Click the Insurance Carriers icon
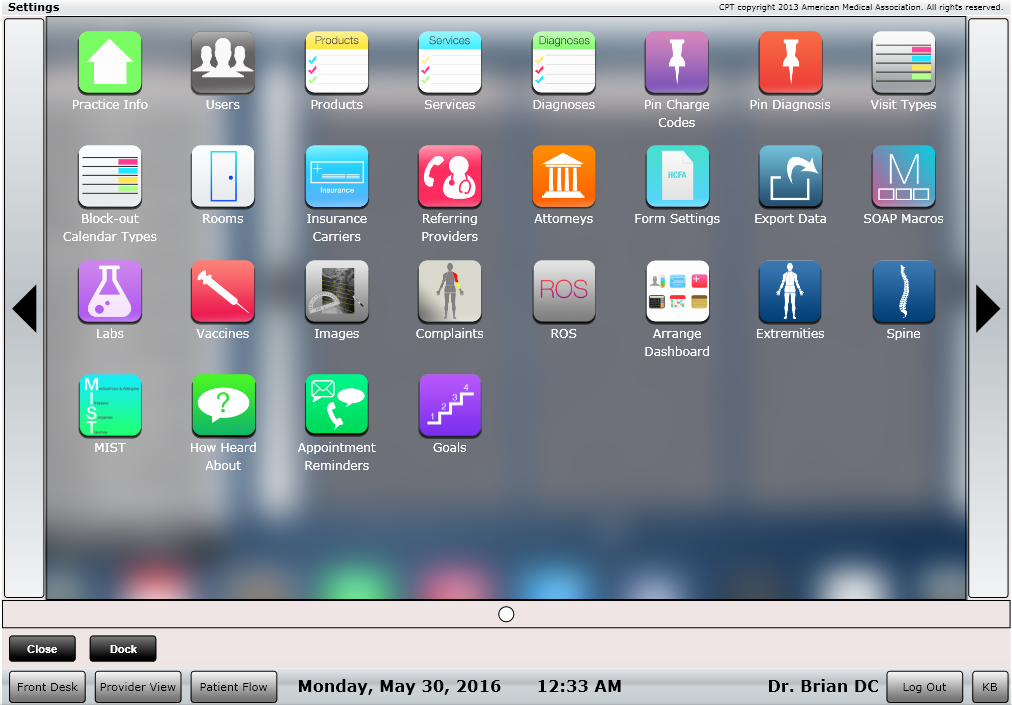Viewport: 1012px width, 705px height. click(337, 177)
